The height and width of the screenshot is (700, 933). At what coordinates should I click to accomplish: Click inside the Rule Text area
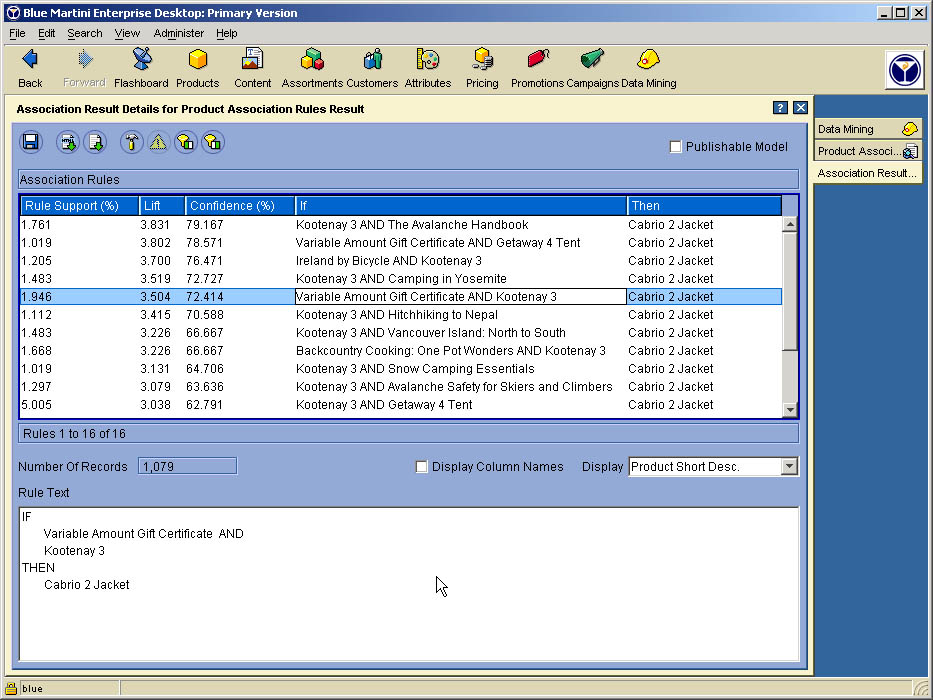pyautogui.click(x=409, y=584)
